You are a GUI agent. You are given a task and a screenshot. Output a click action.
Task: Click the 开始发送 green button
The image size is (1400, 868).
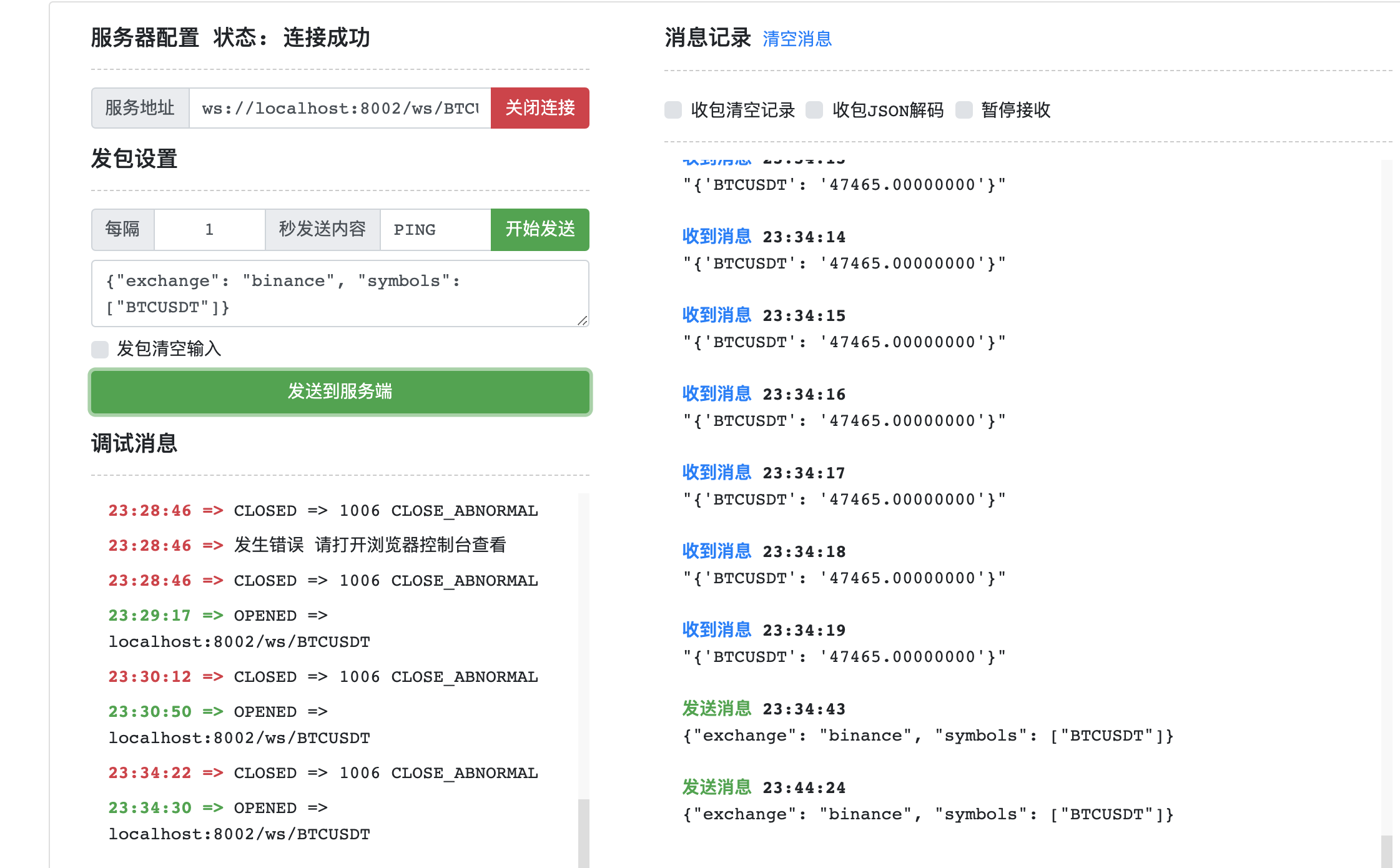click(540, 229)
